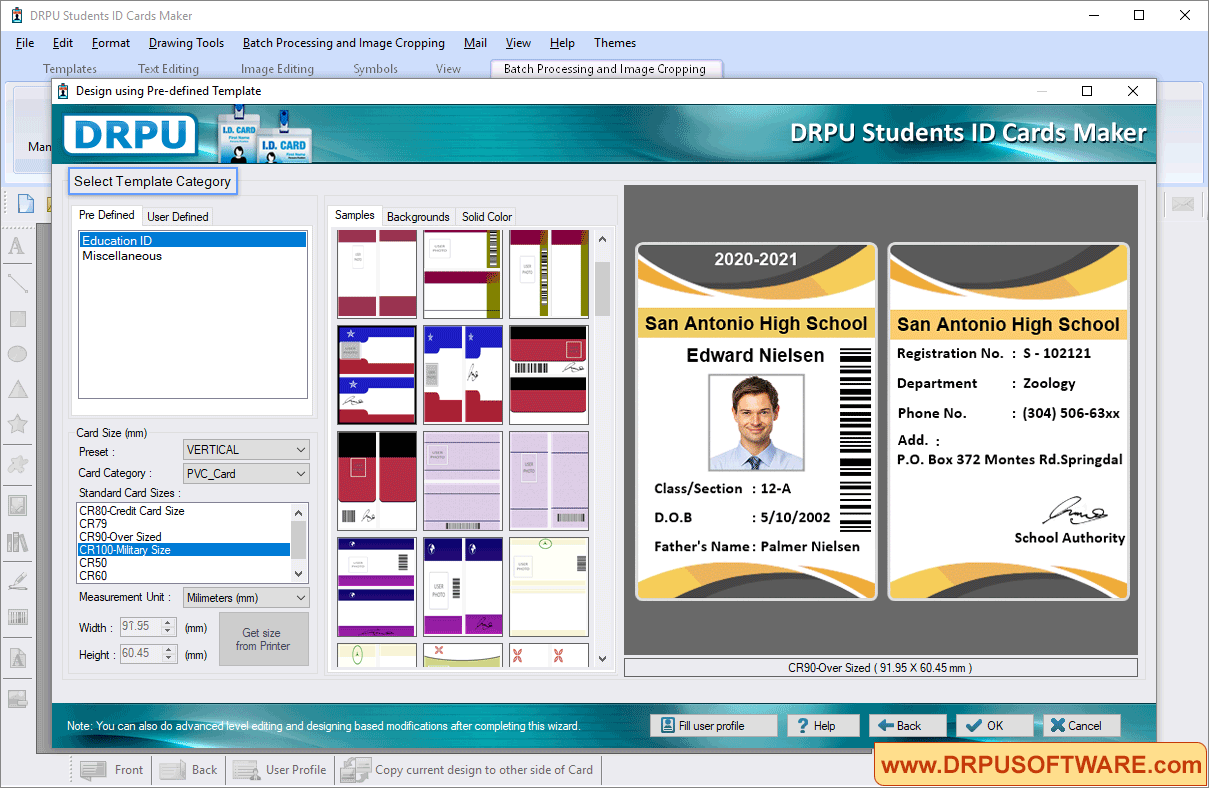Open the Drawing Tools menu
The width and height of the screenshot is (1209, 788).
click(x=186, y=43)
